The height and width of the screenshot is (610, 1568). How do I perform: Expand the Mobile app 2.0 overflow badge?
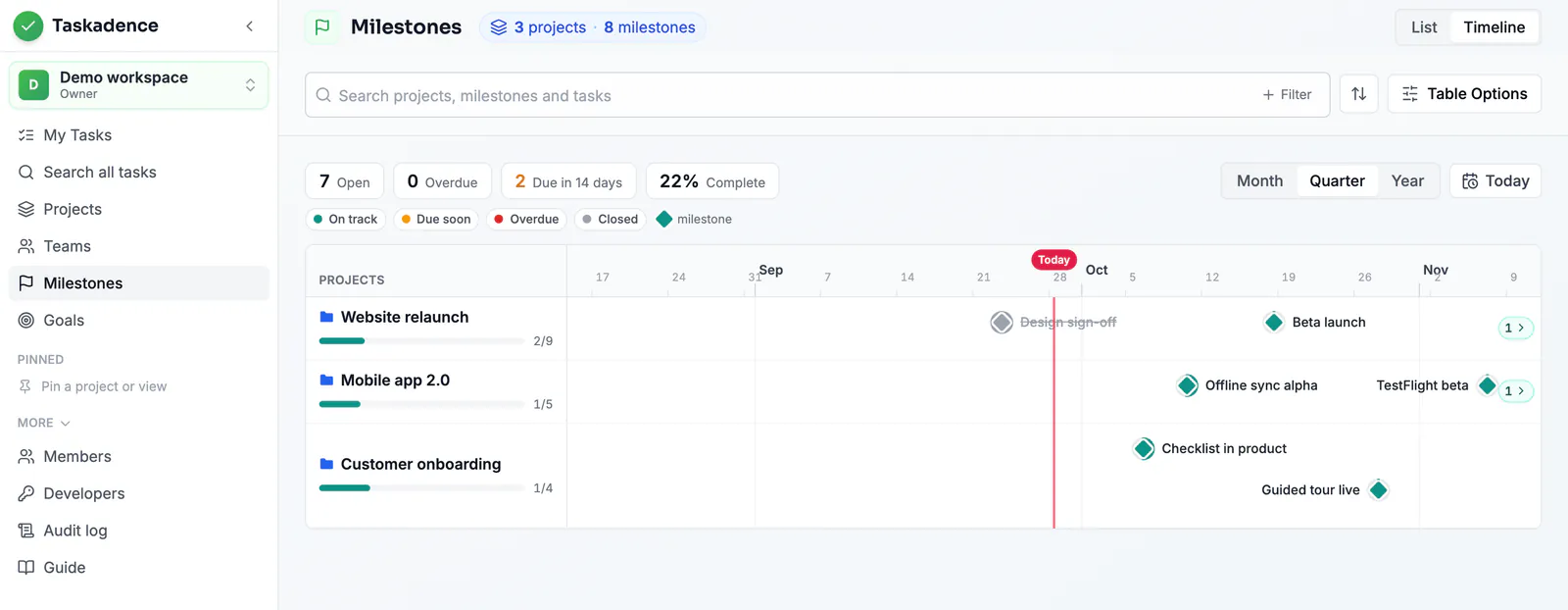coord(1516,391)
